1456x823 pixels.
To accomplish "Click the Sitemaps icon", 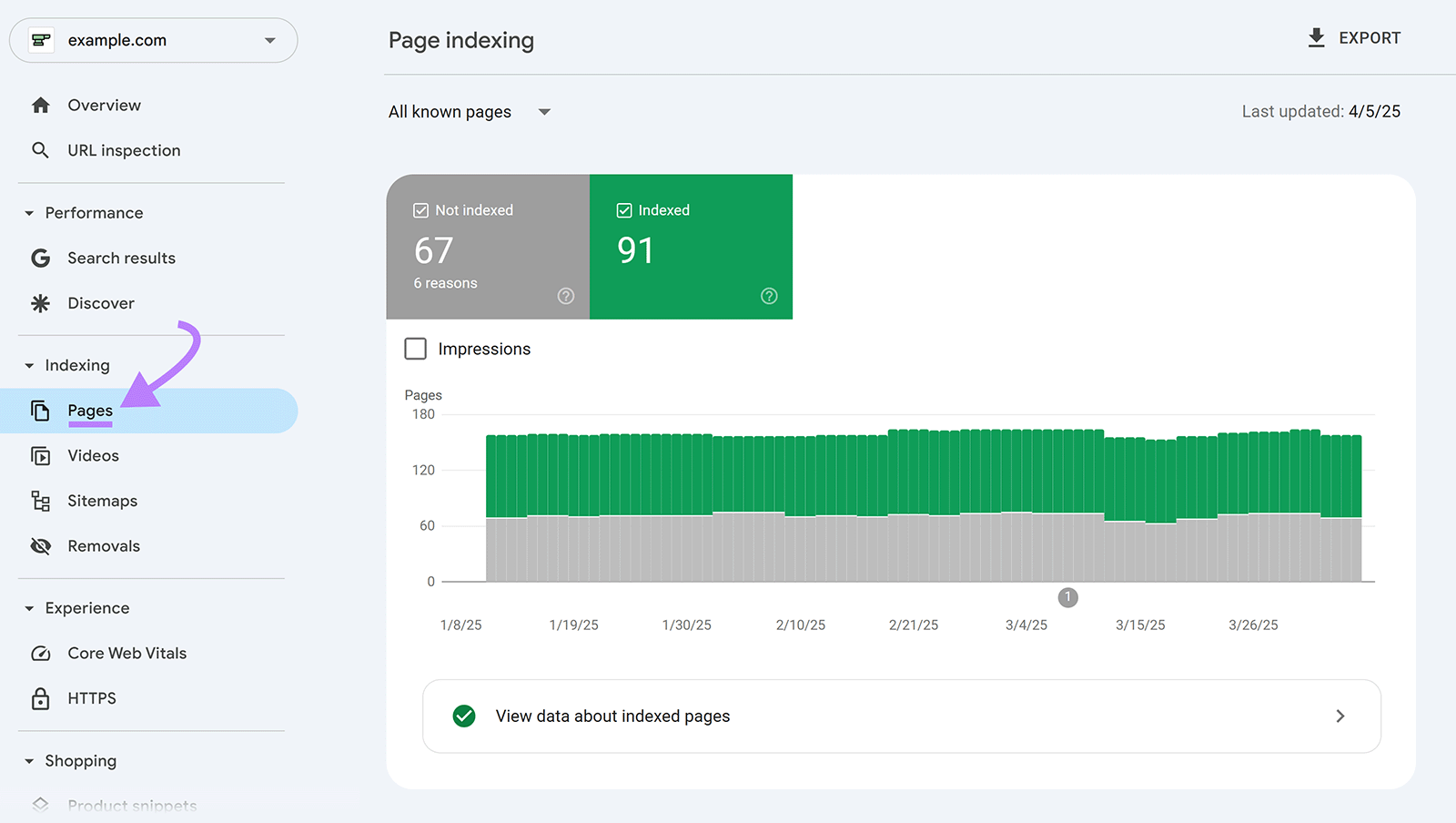I will pyautogui.click(x=41, y=501).
